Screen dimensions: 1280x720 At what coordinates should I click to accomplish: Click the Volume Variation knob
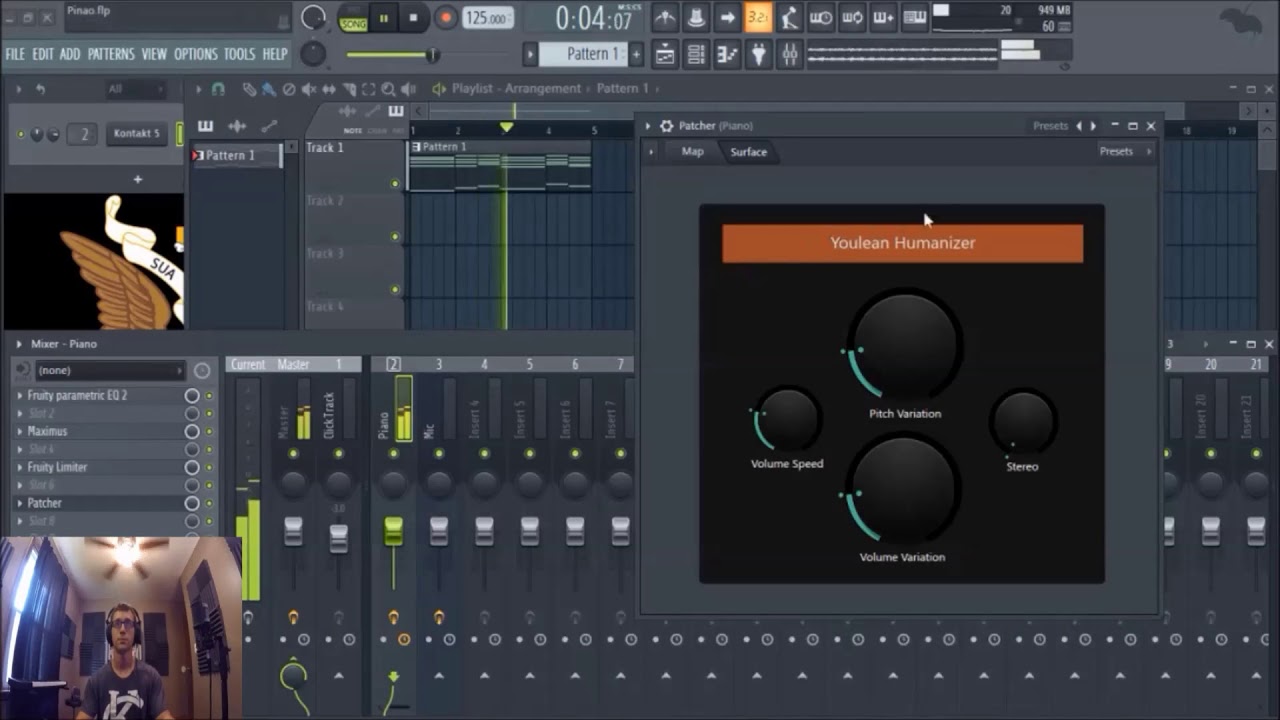pyautogui.click(x=903, y=492)
